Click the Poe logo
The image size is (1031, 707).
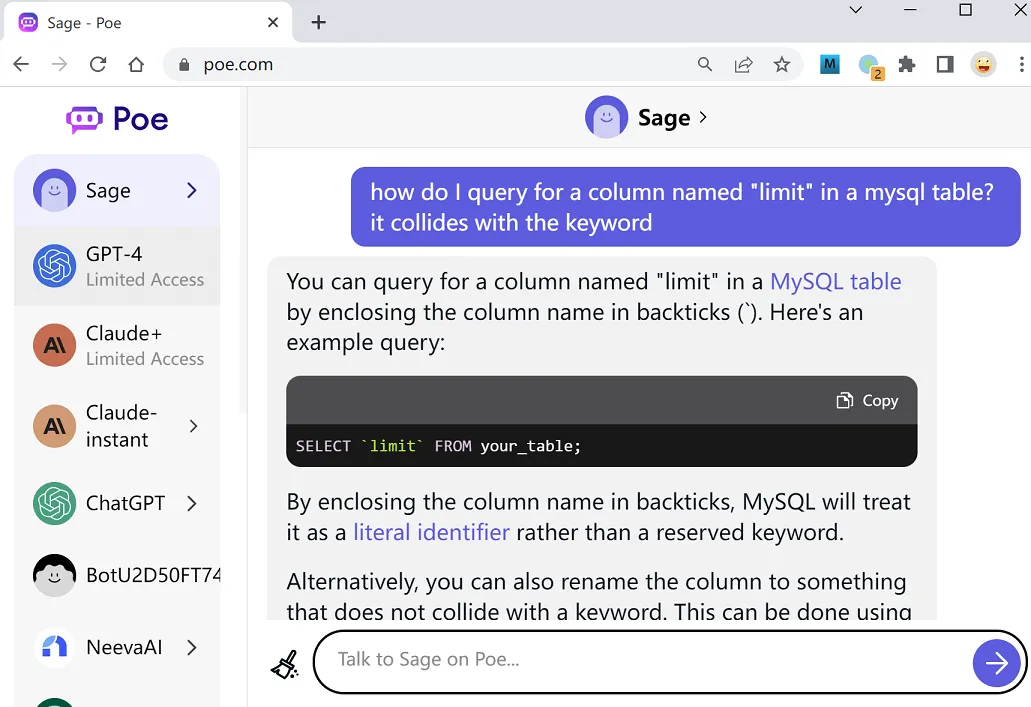tap(117, 119)
